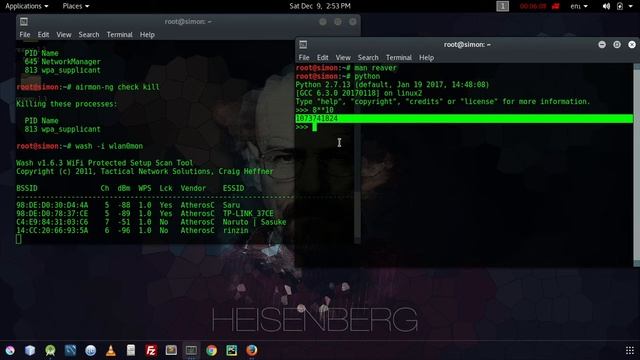This screenshot has width=640, height=360.
Task: Click the active terminal dock icon
Action: tap(191, 350)
